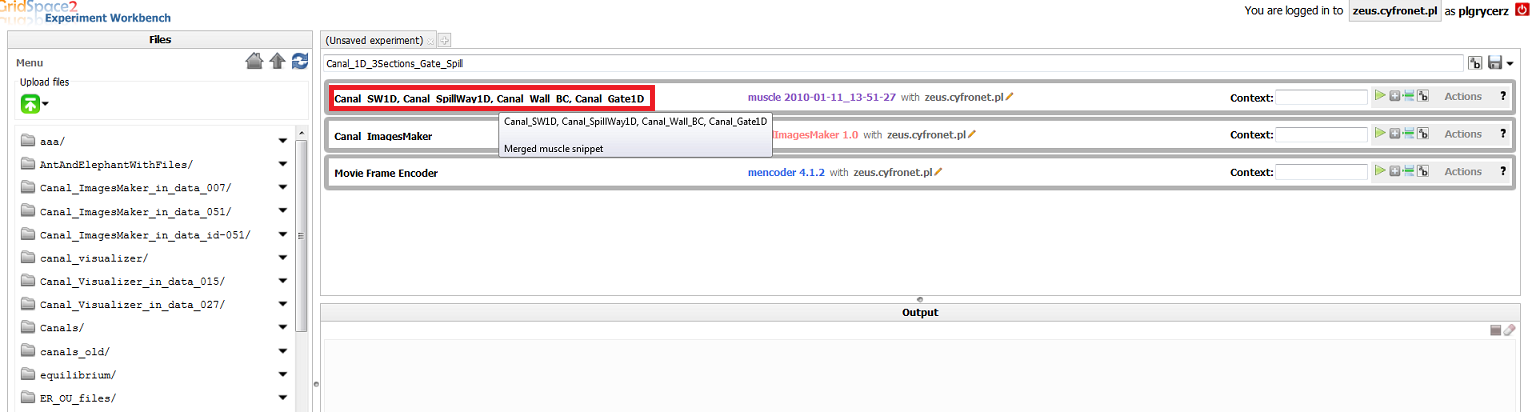Refresh the Files panel listing
1535x418 pixels.
click(299, 62)
